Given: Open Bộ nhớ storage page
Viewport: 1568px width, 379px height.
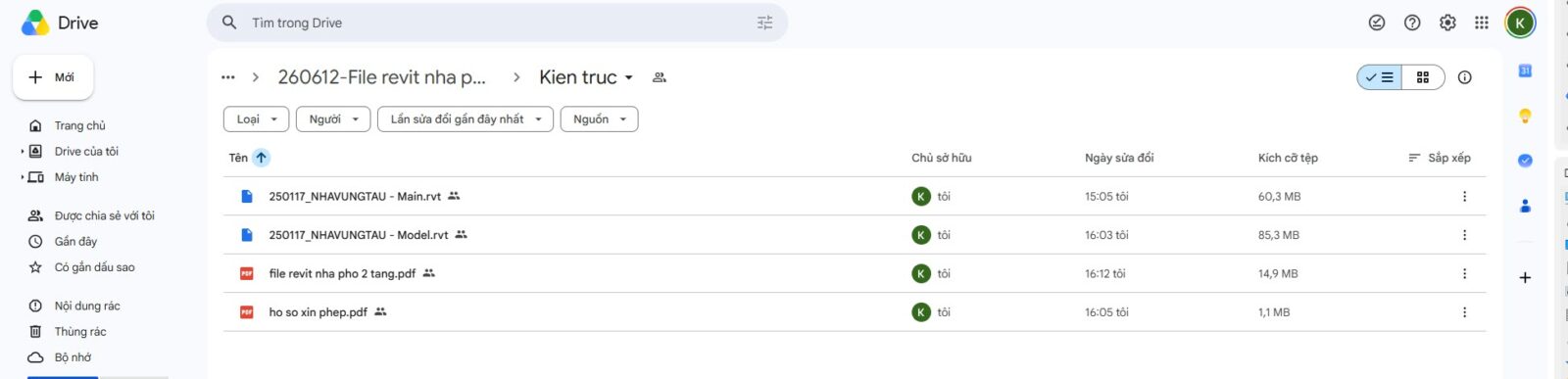Looking at the screenshot, I should [x=73, y=357].
